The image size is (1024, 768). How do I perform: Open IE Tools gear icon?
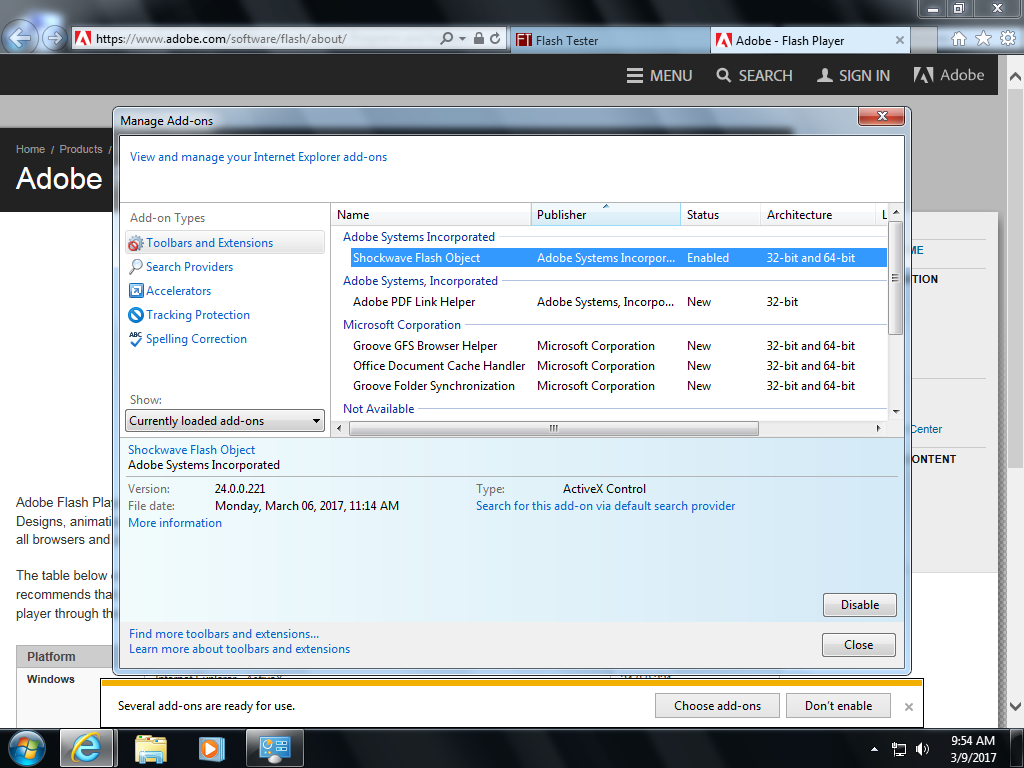(1008, 39)
